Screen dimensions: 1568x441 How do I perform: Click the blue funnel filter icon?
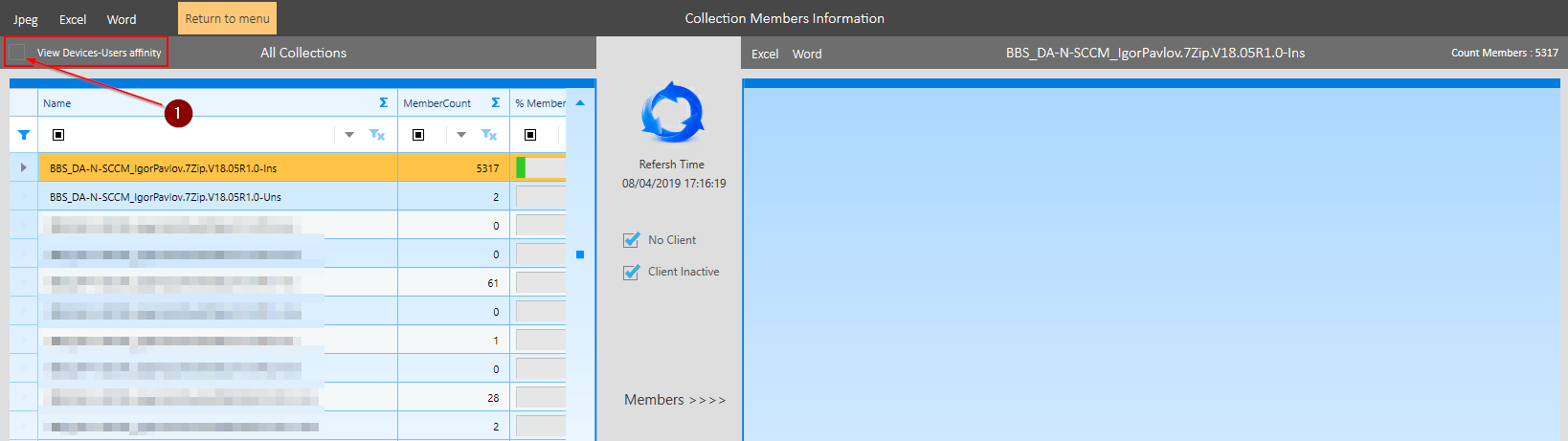click(x=24, y=135)
